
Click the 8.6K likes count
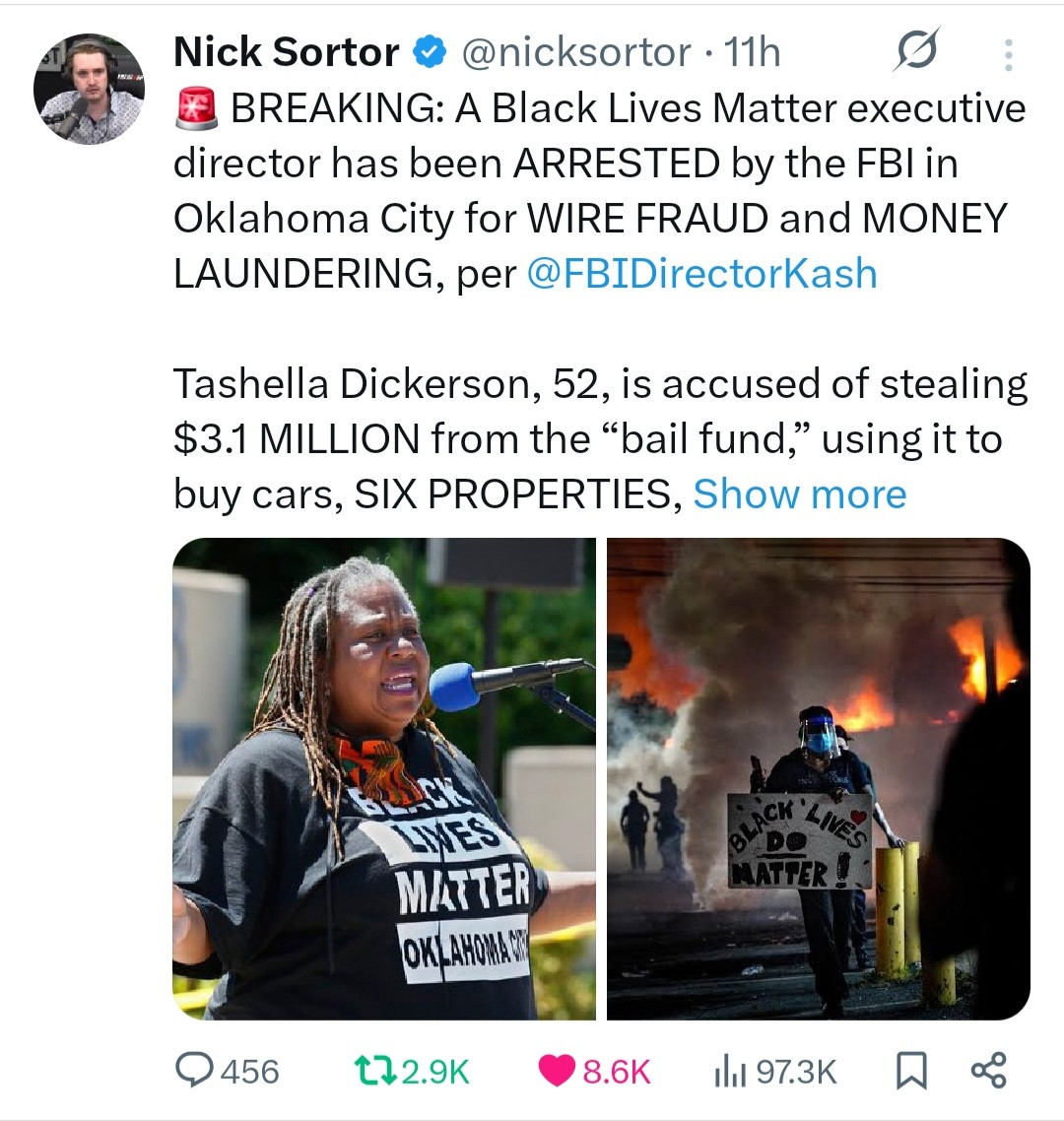tap(617, 1072)
